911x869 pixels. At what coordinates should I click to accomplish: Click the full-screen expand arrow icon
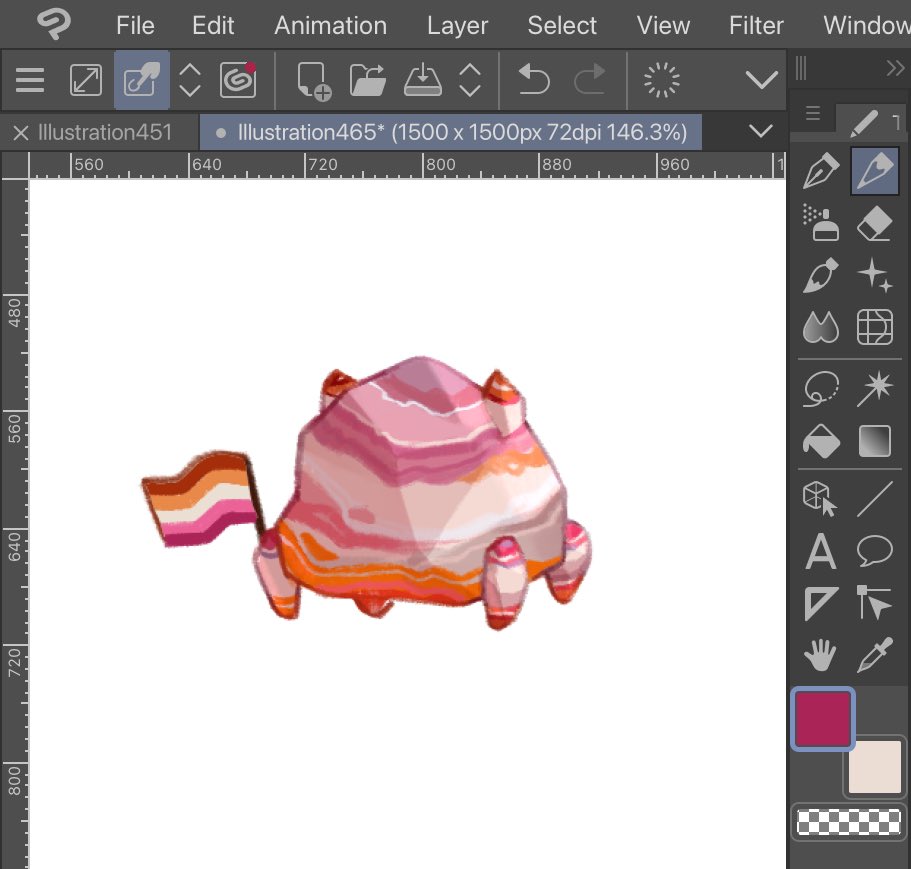[x=86, y=80]
